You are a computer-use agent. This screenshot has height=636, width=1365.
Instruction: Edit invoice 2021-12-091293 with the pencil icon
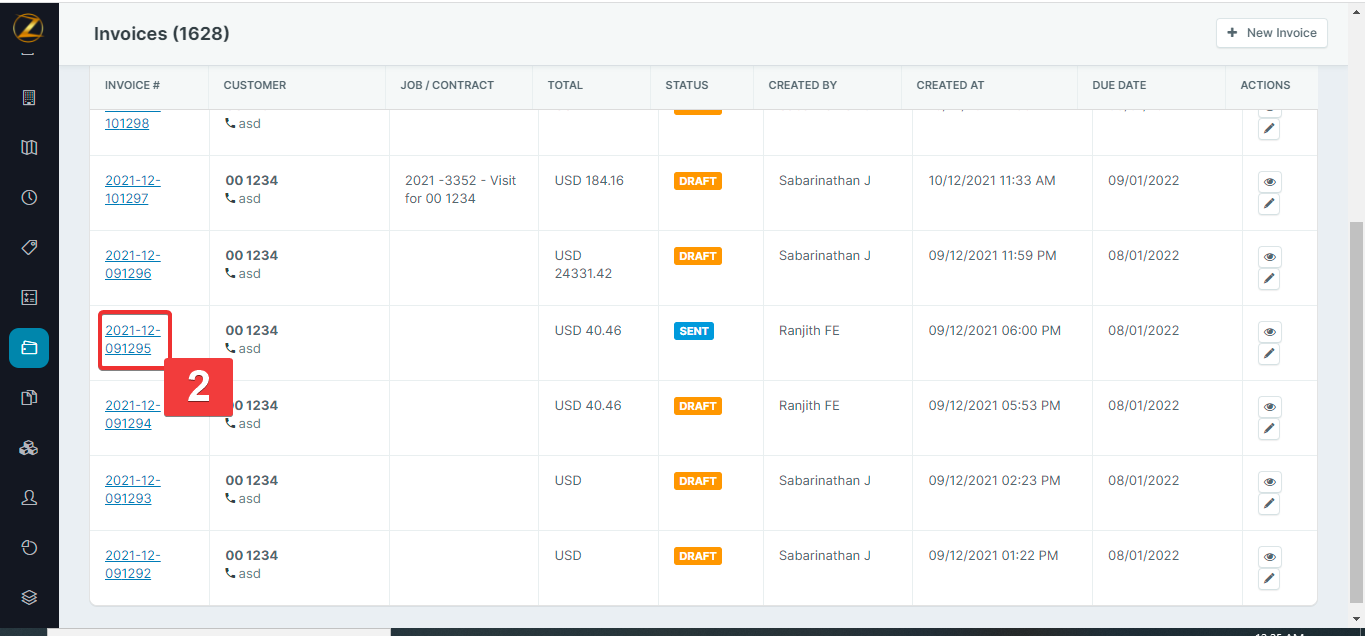[1268, 504]
